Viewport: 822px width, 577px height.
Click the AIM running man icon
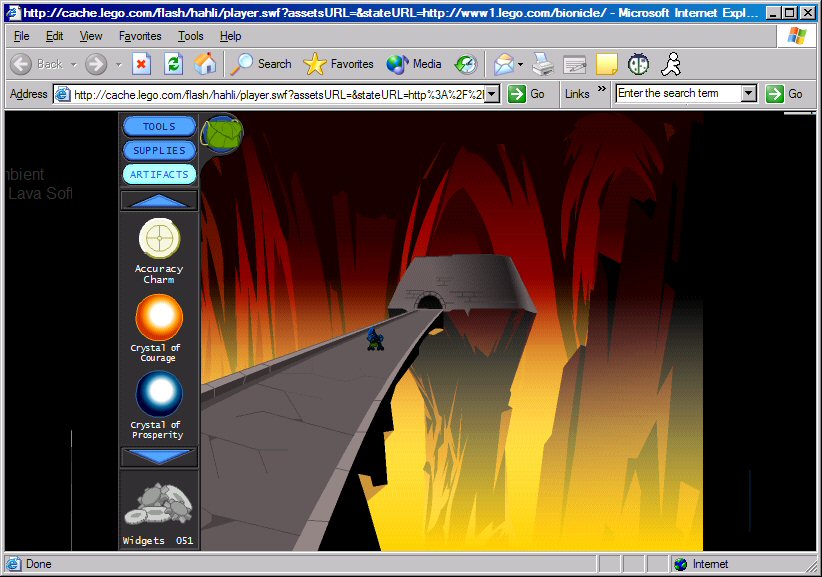click(671, 64)
